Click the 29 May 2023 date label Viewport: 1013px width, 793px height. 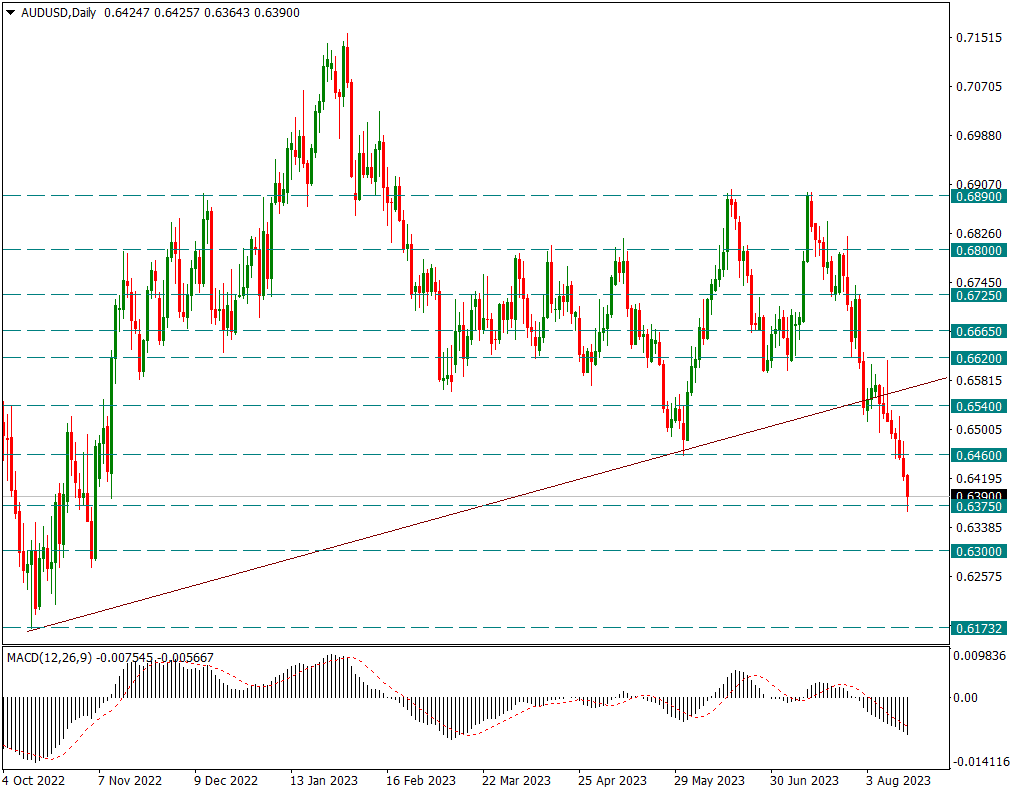(709, 781)
